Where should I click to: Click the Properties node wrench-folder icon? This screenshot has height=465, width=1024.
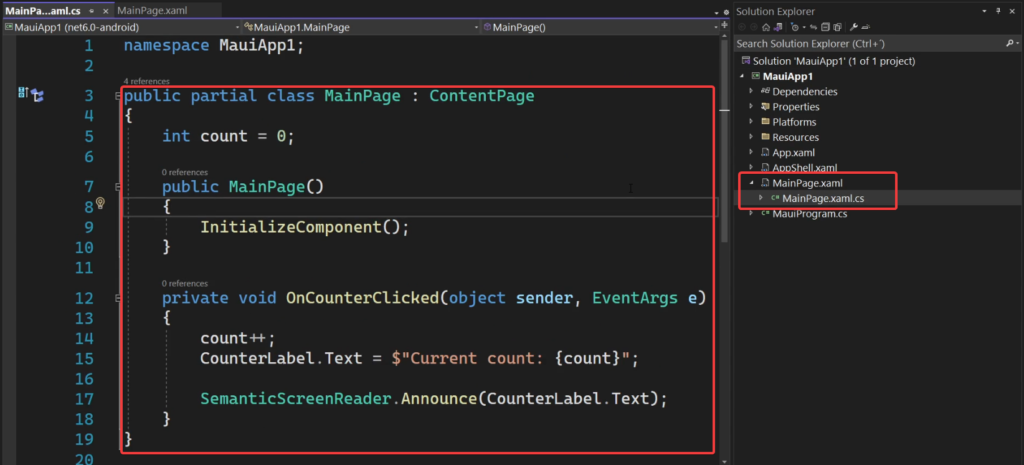tap(766, 106)
